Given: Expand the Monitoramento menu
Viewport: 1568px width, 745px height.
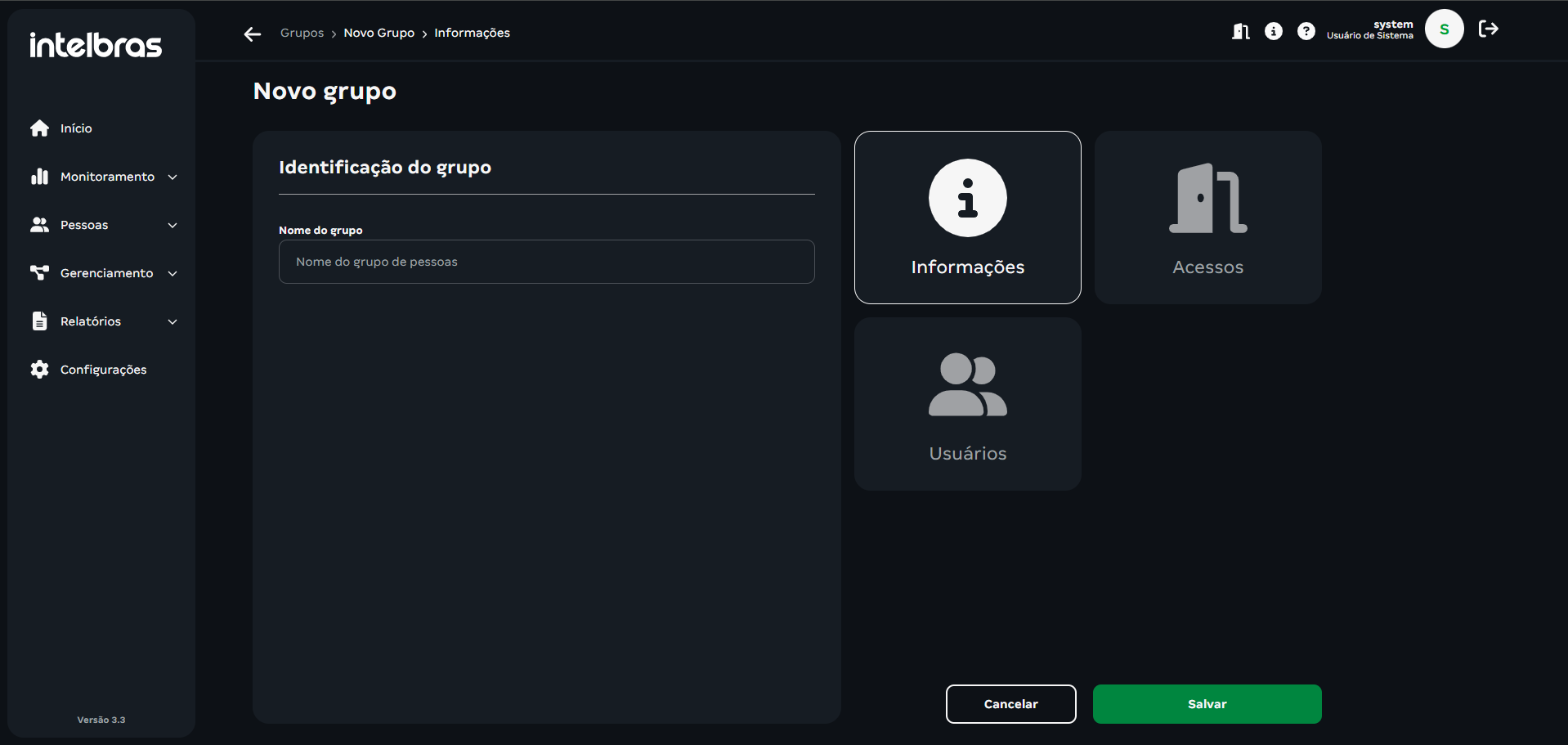Looking at the screenshot, I should (x=106, y=177).
